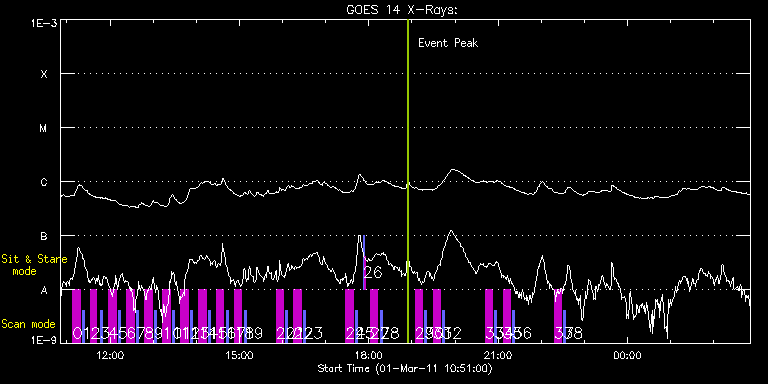Click the "C" flare class axis label
The height and width of the screenshot is (384, 768).
pyautogui.click(x=44, y=182)
